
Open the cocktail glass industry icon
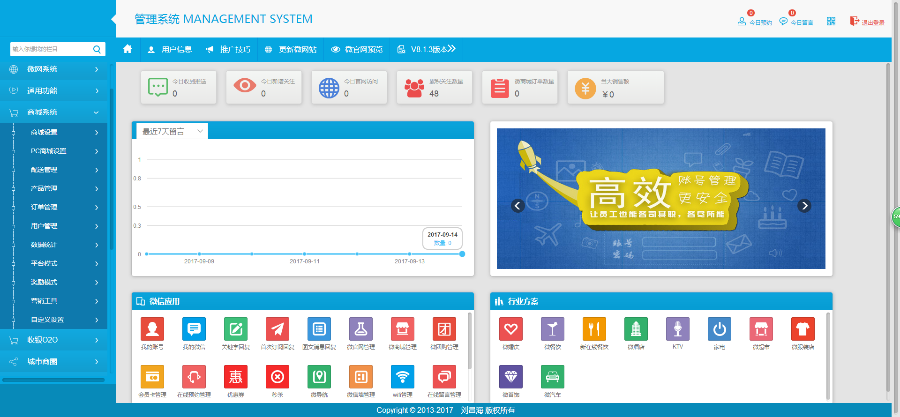pos(553,329)
